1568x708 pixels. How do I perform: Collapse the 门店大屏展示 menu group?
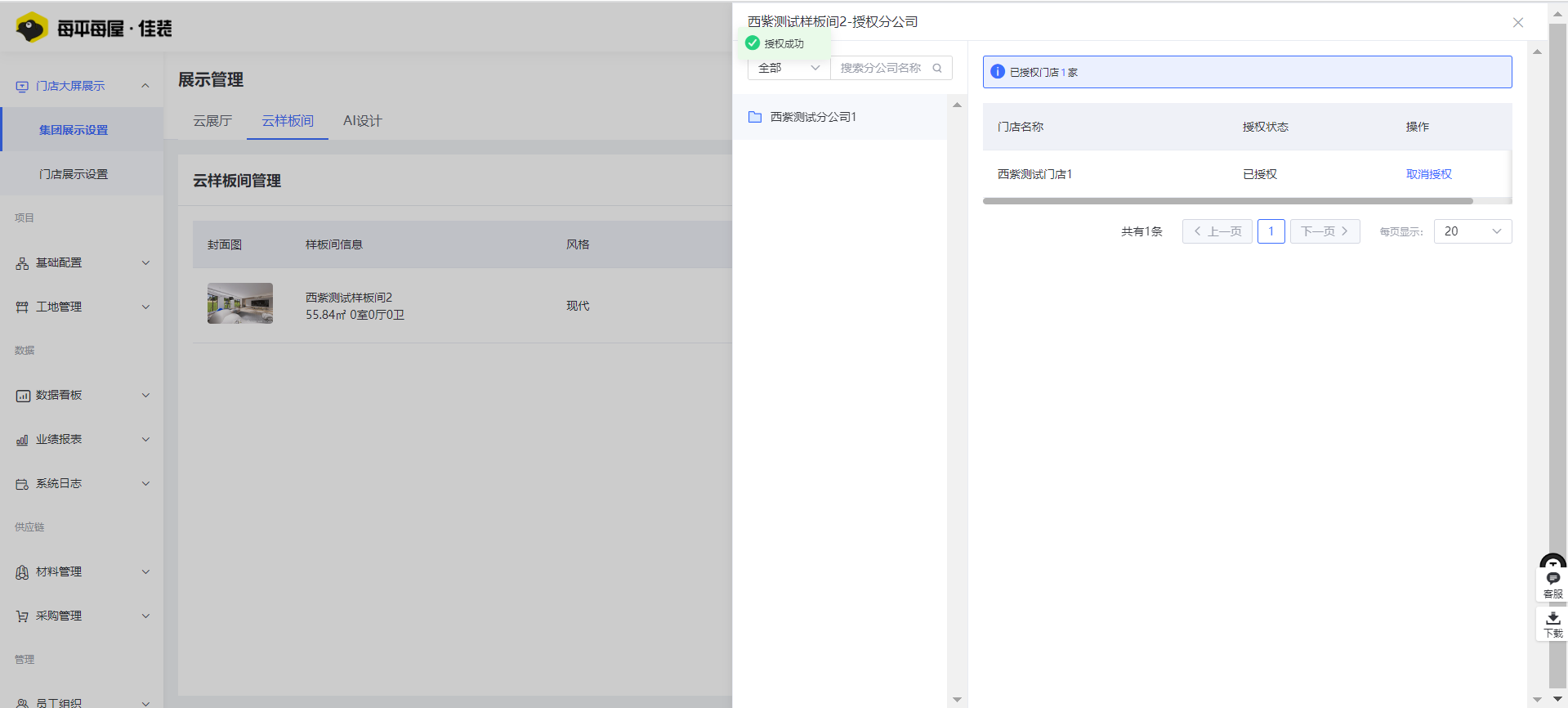145,86
